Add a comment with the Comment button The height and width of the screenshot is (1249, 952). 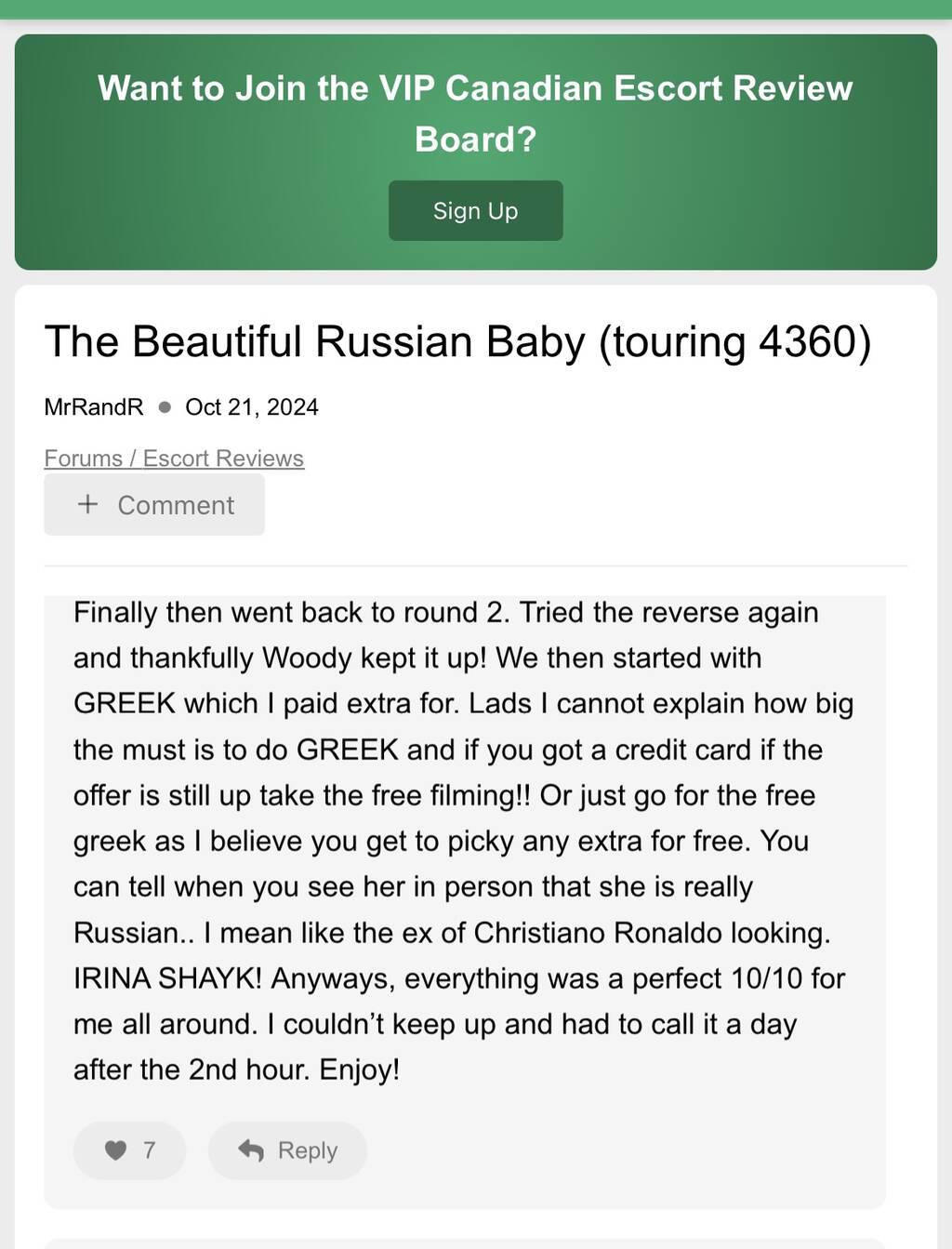154,505
